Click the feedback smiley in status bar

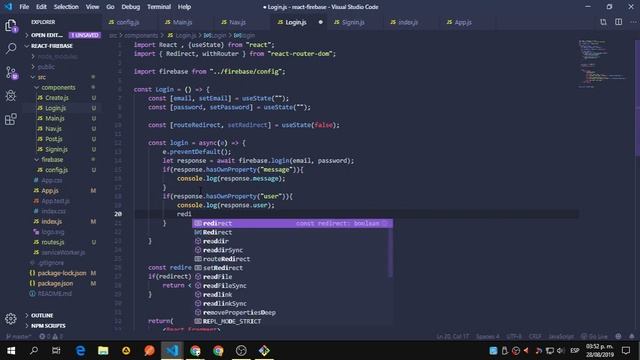618,337
